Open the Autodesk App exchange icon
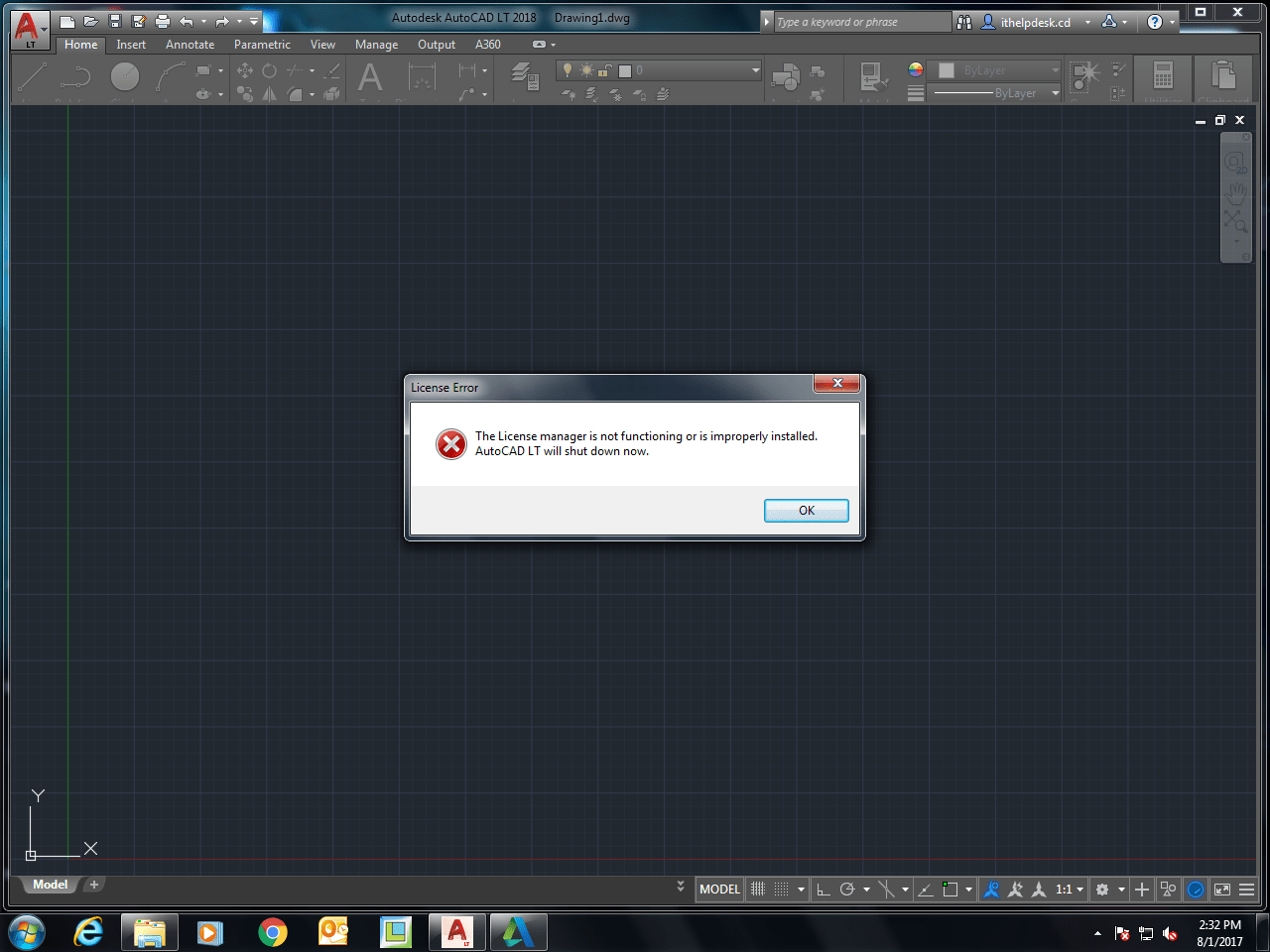 pyautogui.click(x=1109, y=21)
